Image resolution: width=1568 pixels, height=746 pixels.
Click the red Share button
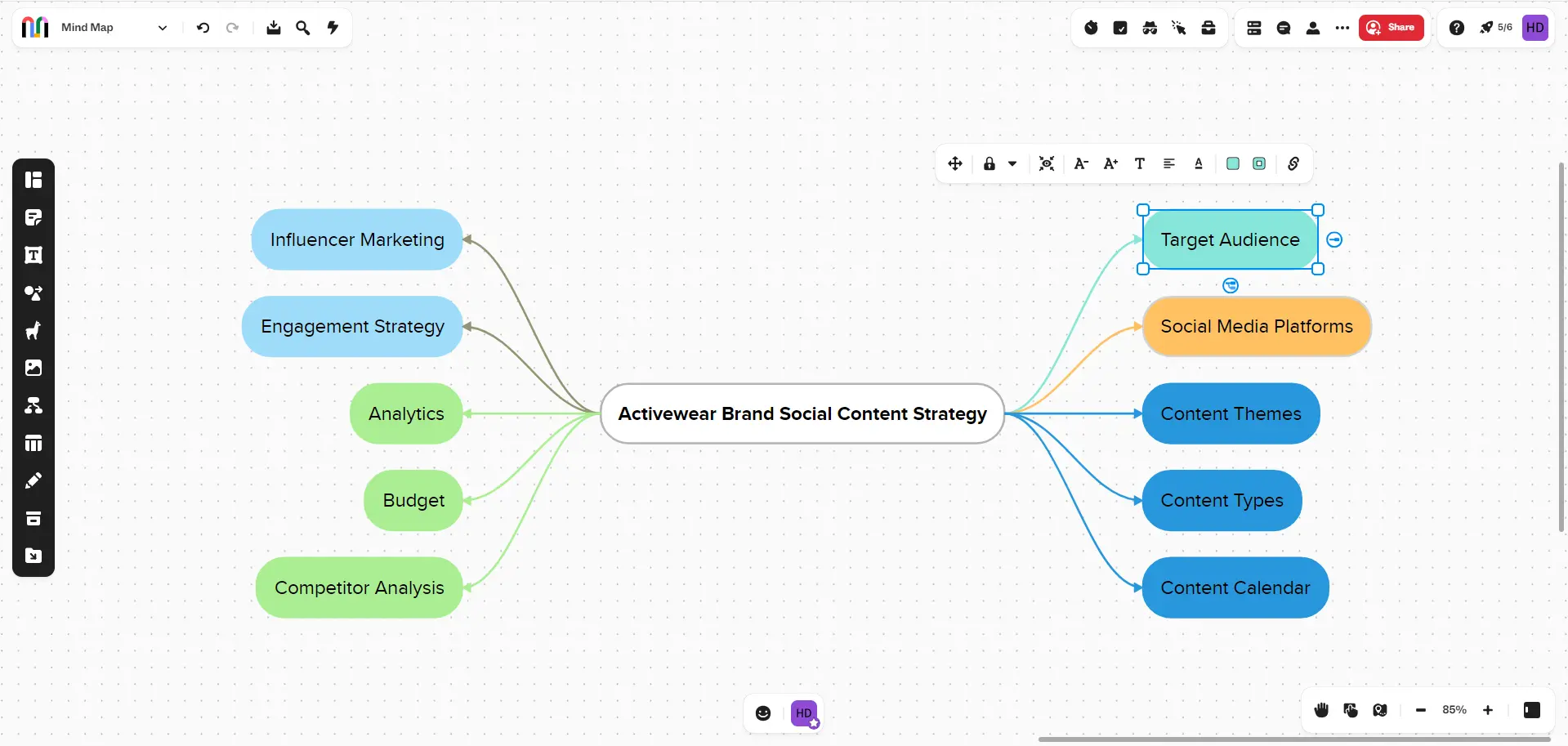pyautogui.click(x=1391, y=28)
